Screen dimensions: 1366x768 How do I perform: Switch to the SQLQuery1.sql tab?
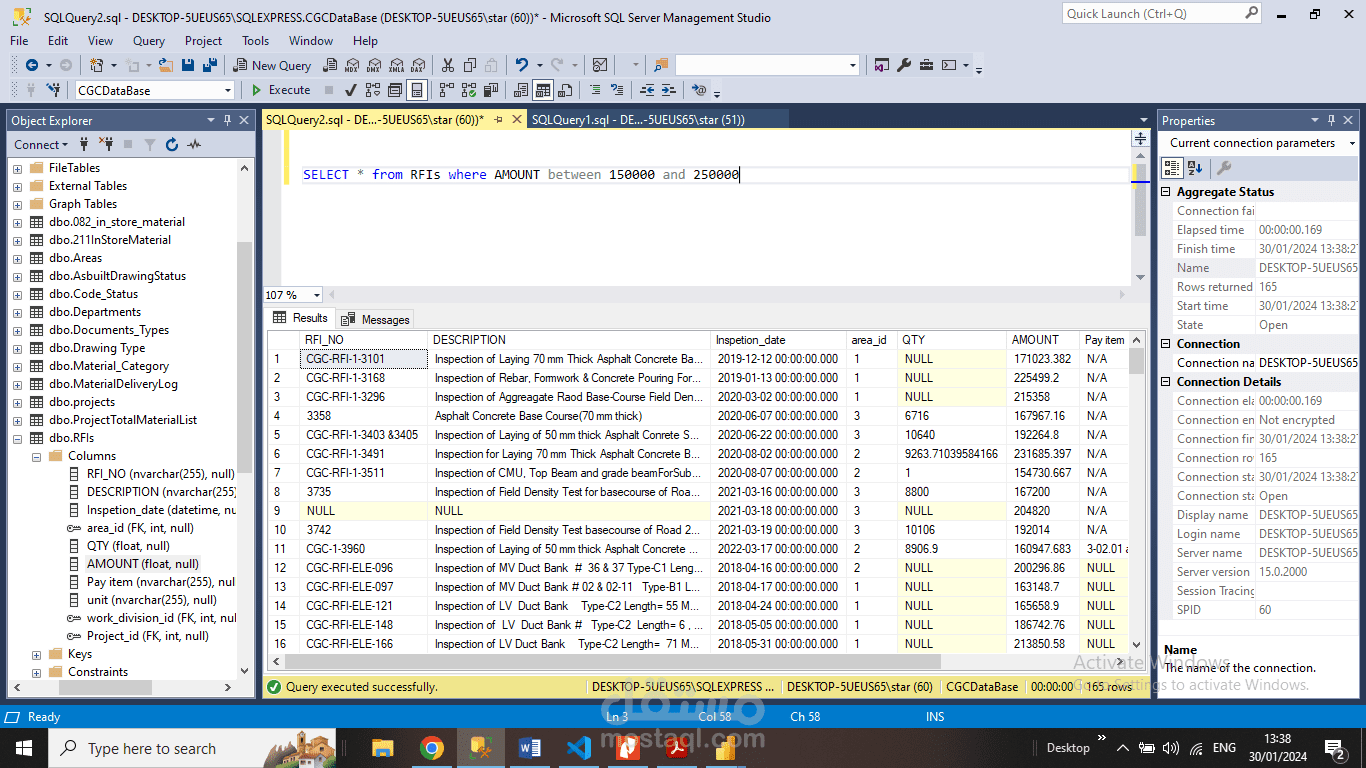pyautogui.click(x=638, y=120)
